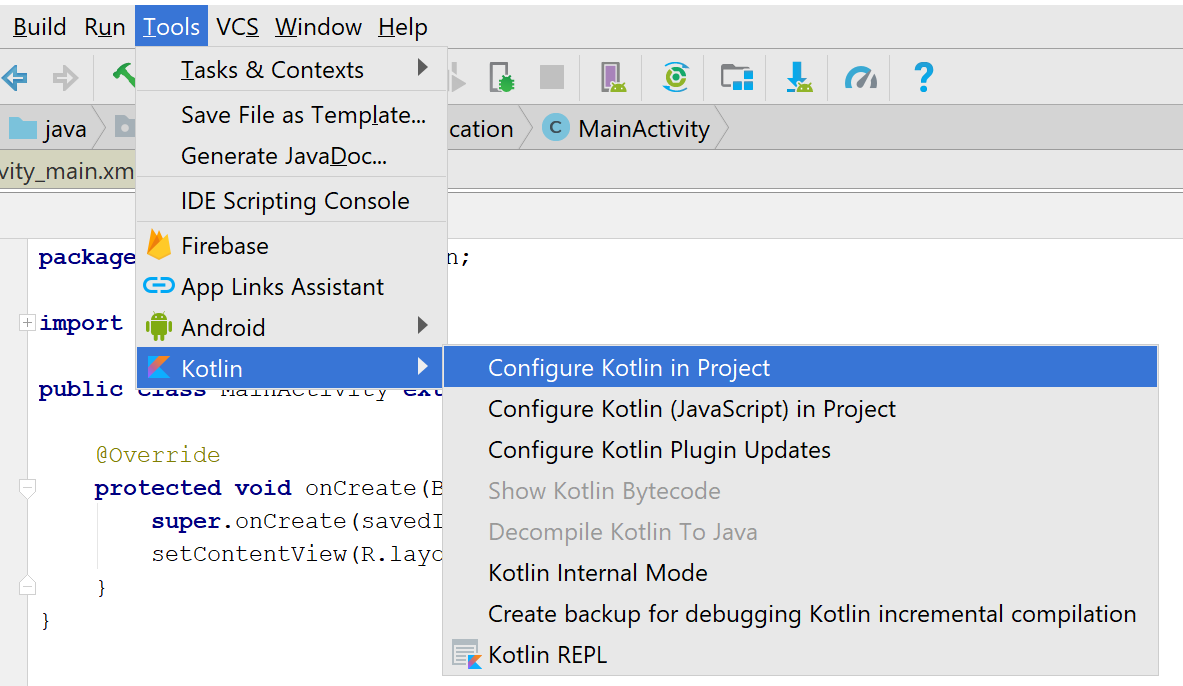Image resolution: width=1183 pixels, height=686 pixels.
Task: Click the debug app bug icon
Action: tap(502, 77)
